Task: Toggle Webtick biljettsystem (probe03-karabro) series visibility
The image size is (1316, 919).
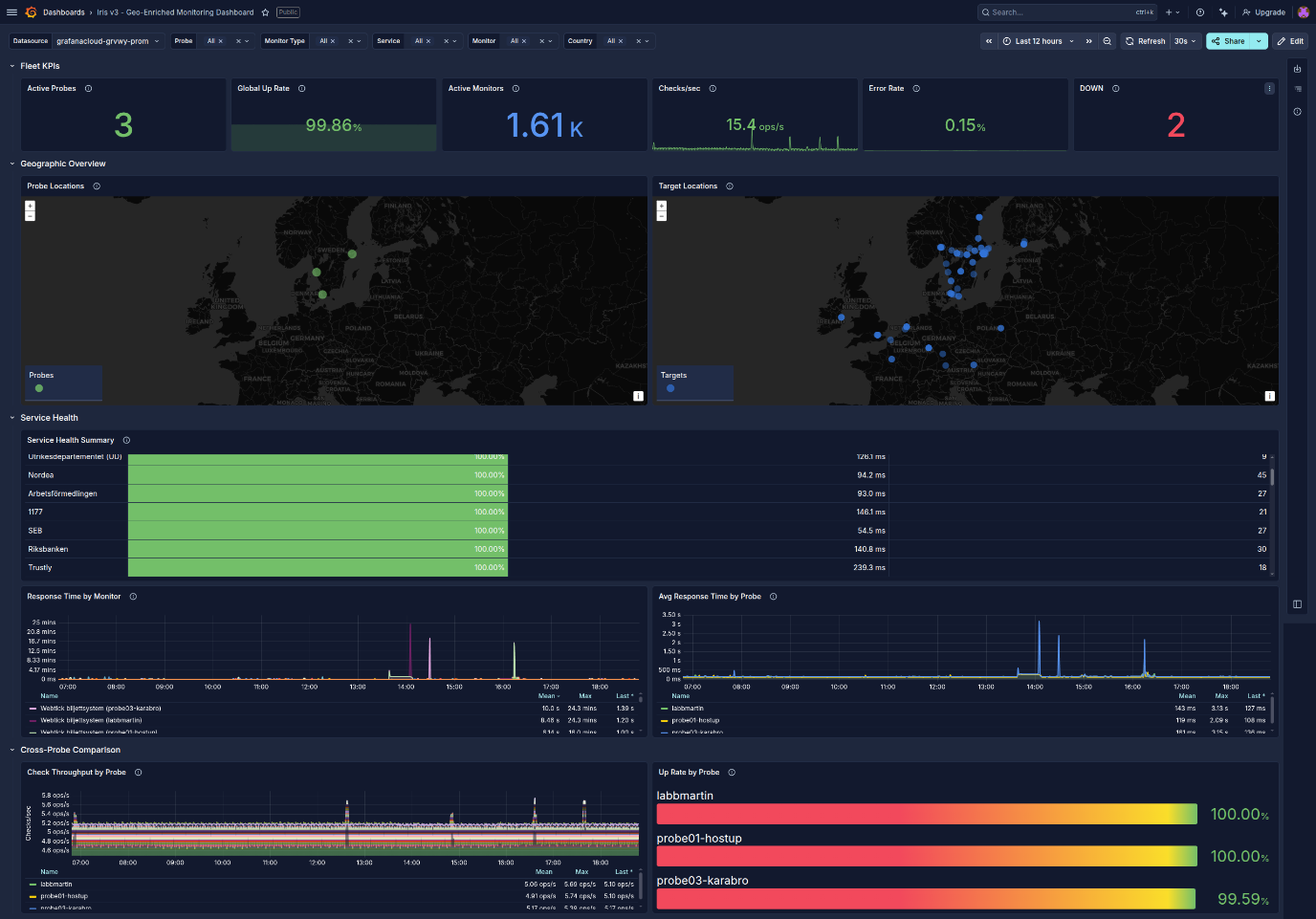Action: 100,709
